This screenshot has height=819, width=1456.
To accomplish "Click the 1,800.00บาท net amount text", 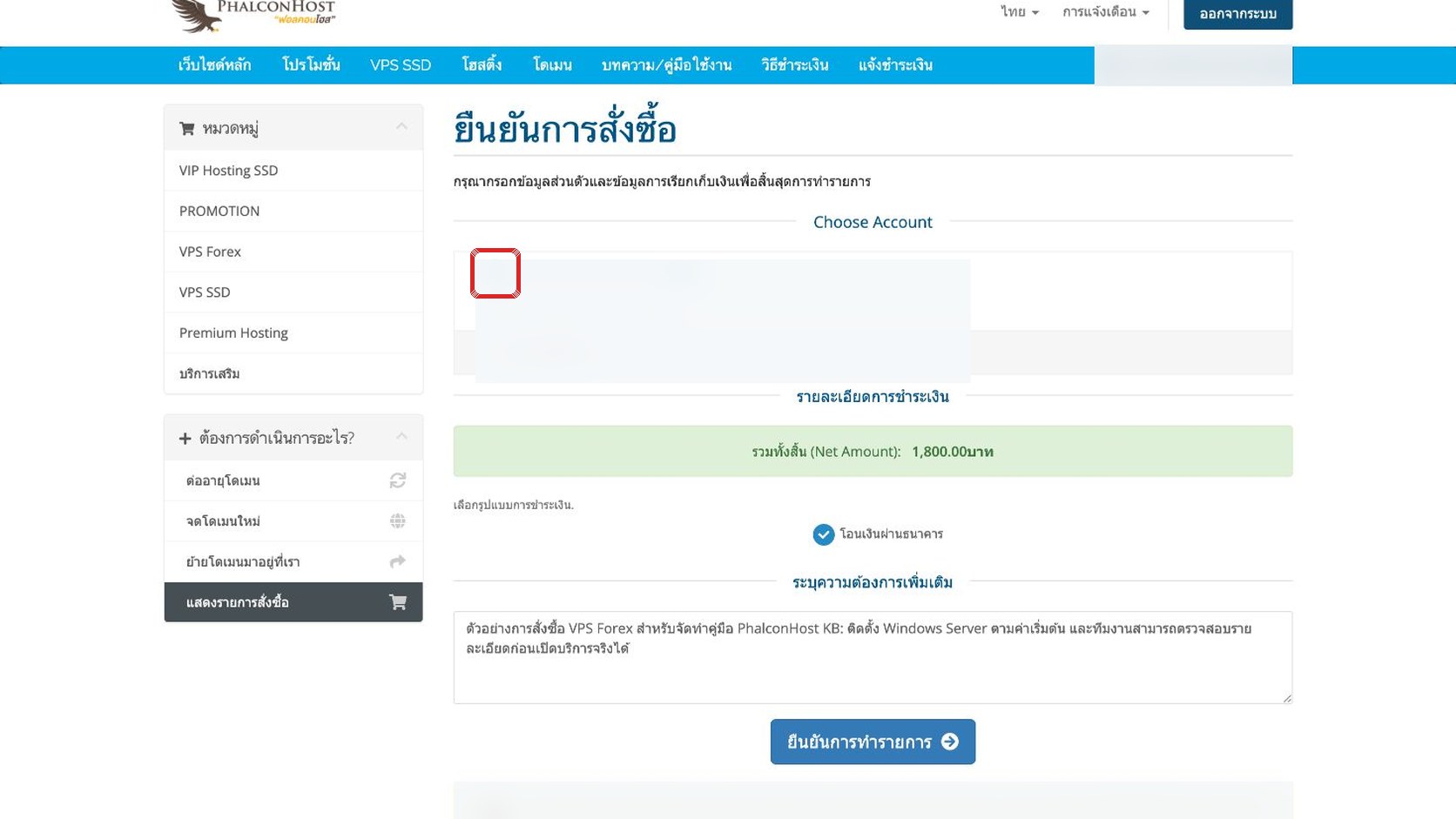I will tap(953, 452).
